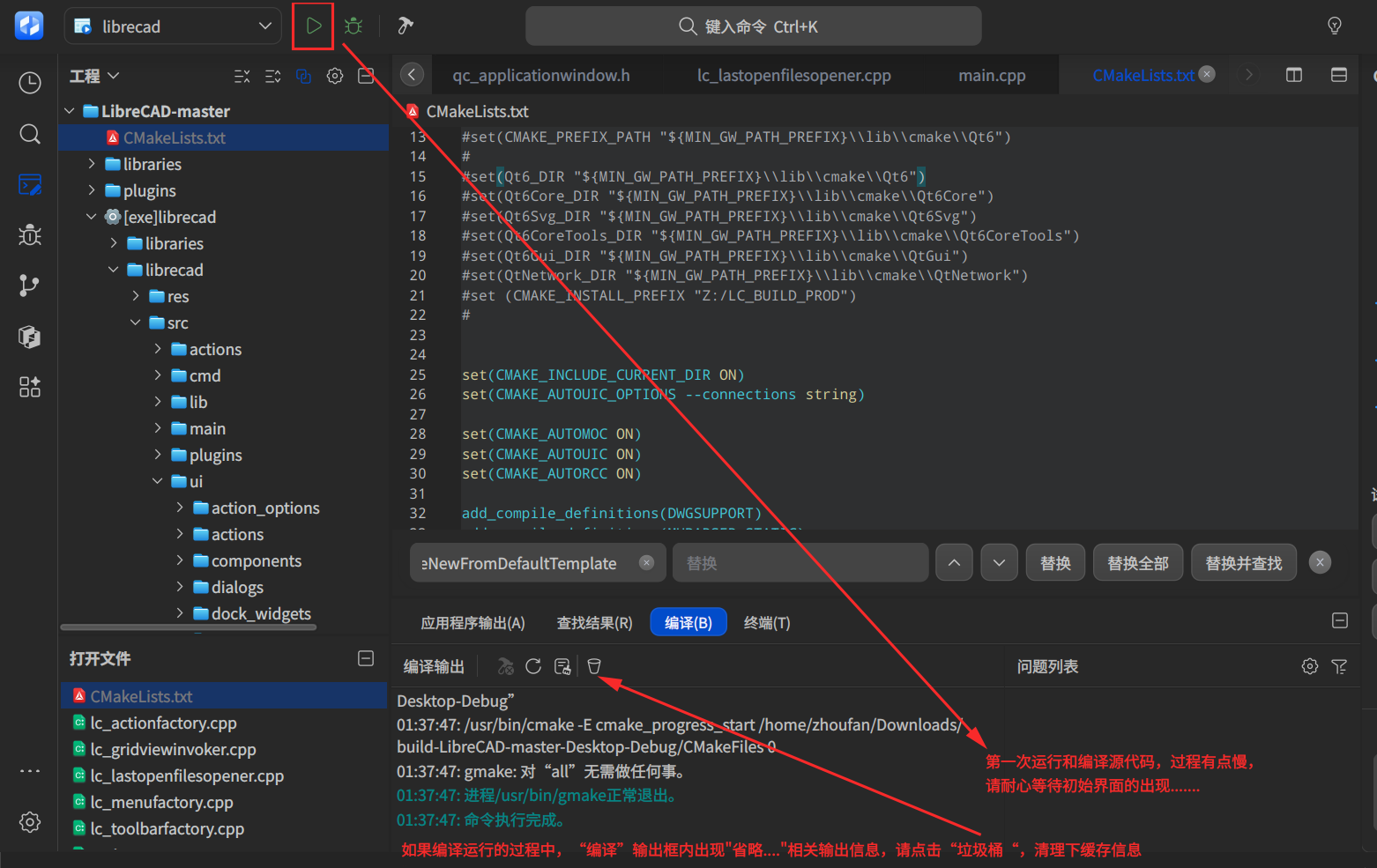The width and height of the screenshot is (1377, 868).
Task: Open the history clock icon in sidebar
Action: click(x=30, y=83)
